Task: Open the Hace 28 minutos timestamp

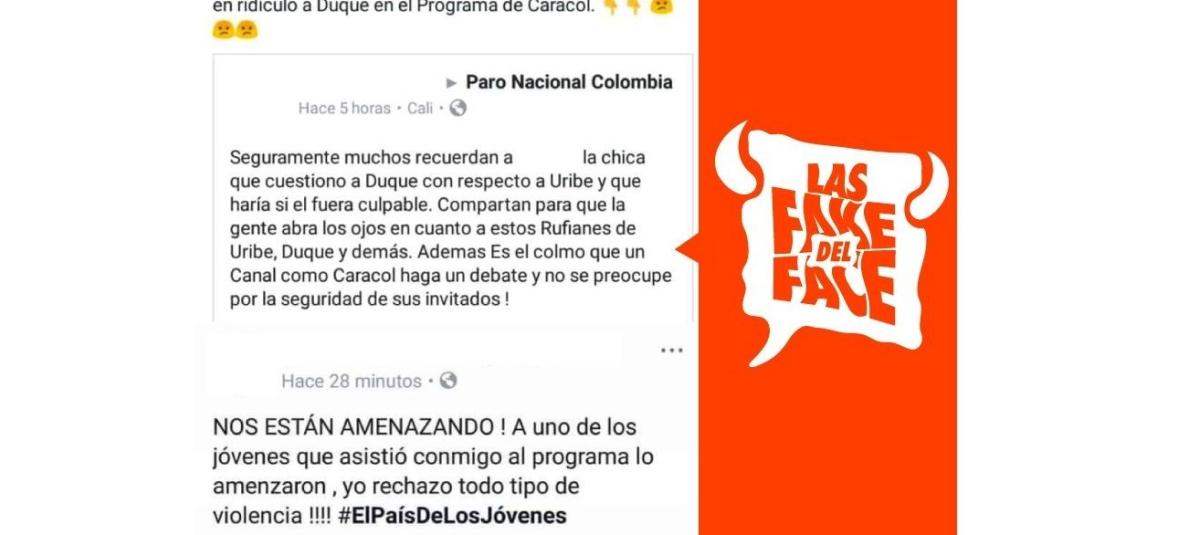Action: coord(351,381)
